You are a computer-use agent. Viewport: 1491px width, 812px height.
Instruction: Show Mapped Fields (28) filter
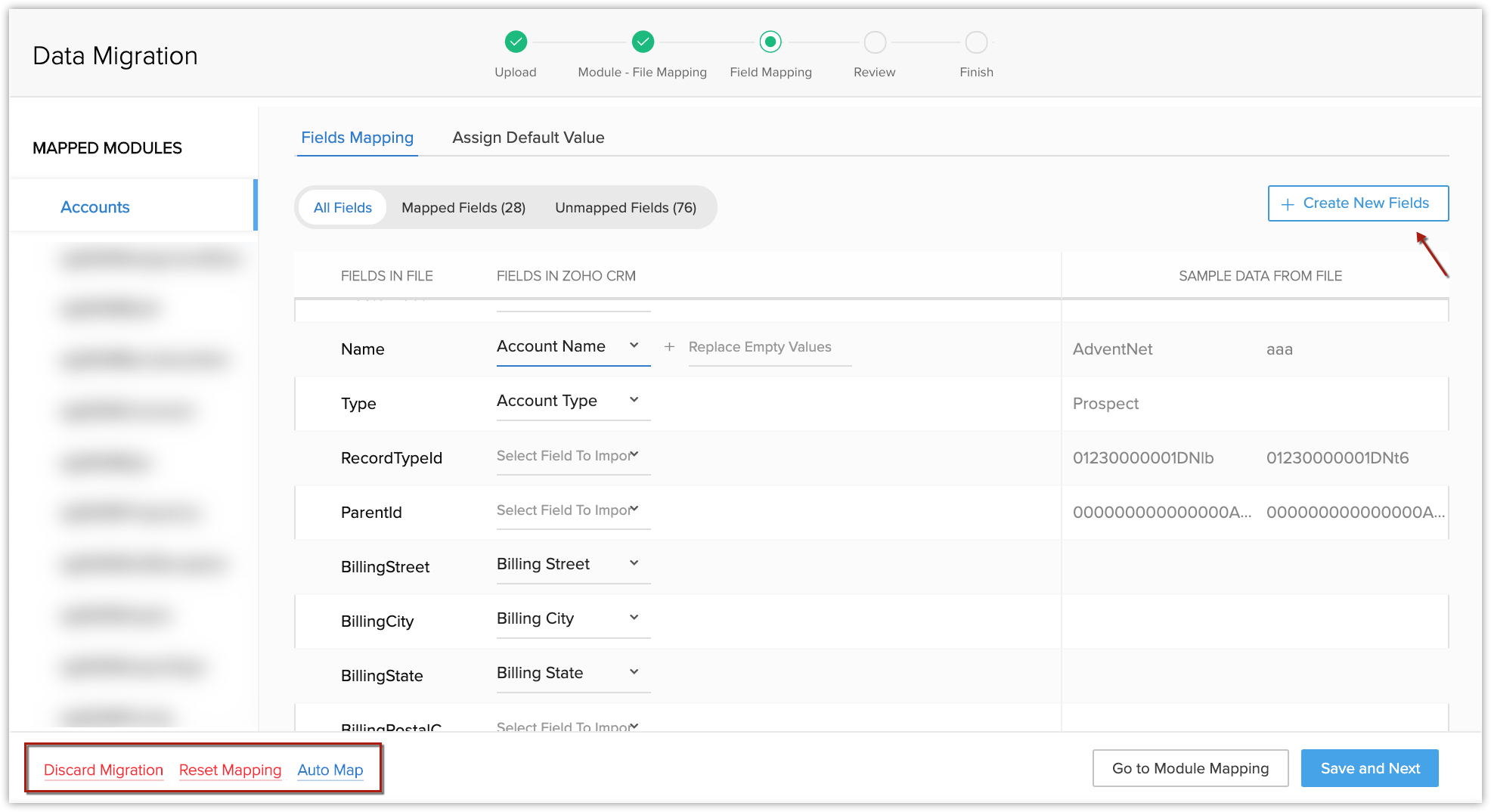click(x=463, y=208)
